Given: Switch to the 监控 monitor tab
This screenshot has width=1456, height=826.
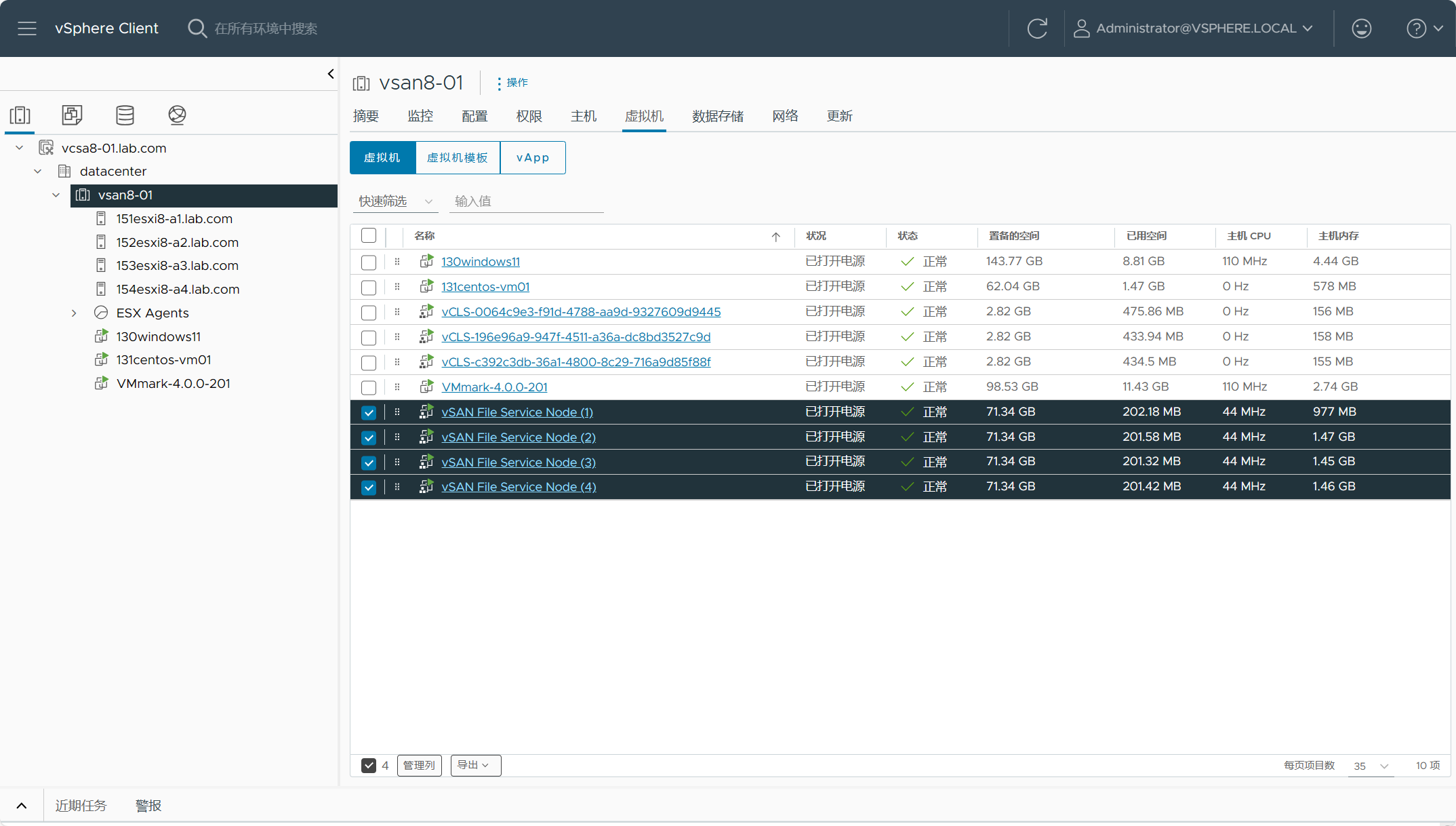Looking at the screenshot, I should click(x=420, y=116).
